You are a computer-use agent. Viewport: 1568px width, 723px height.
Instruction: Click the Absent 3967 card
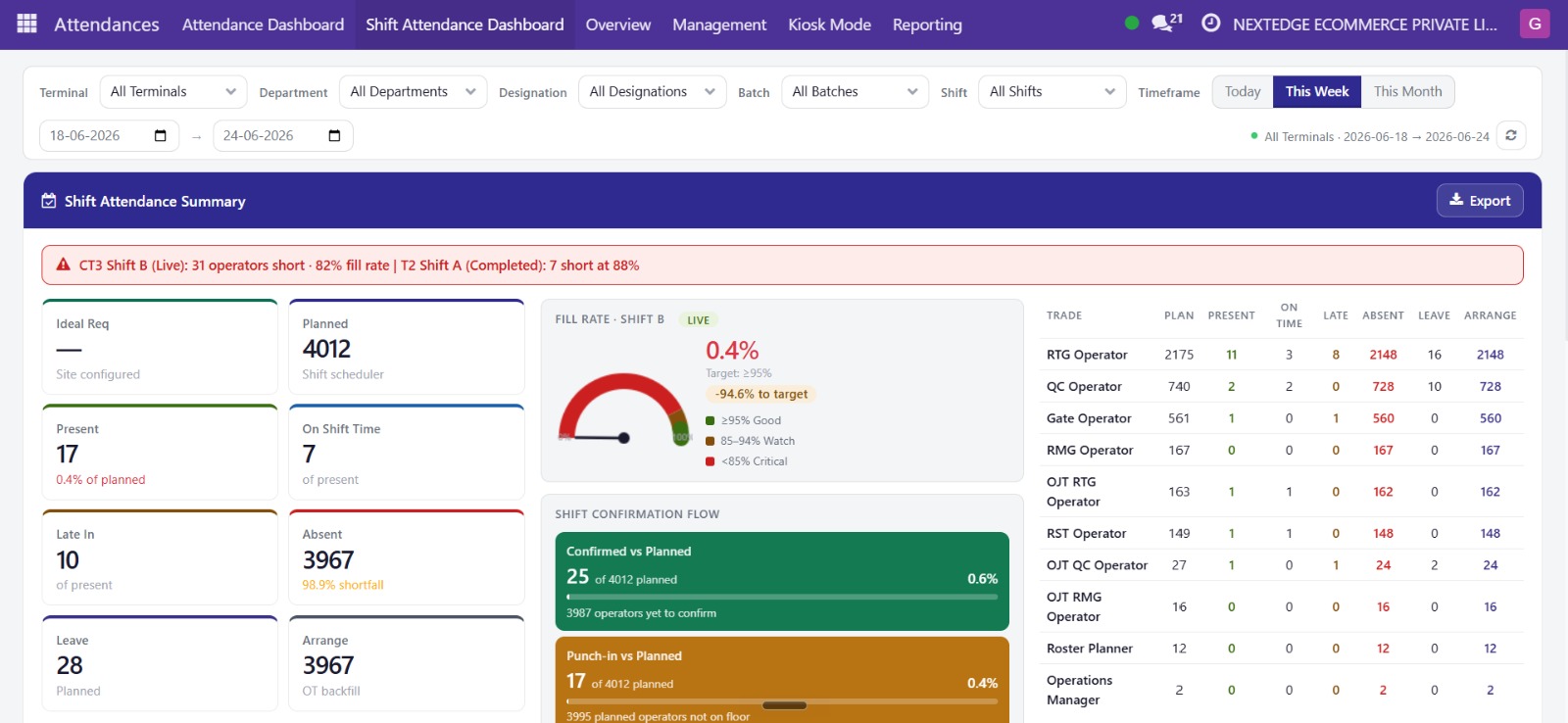click(x=407, y=558)
